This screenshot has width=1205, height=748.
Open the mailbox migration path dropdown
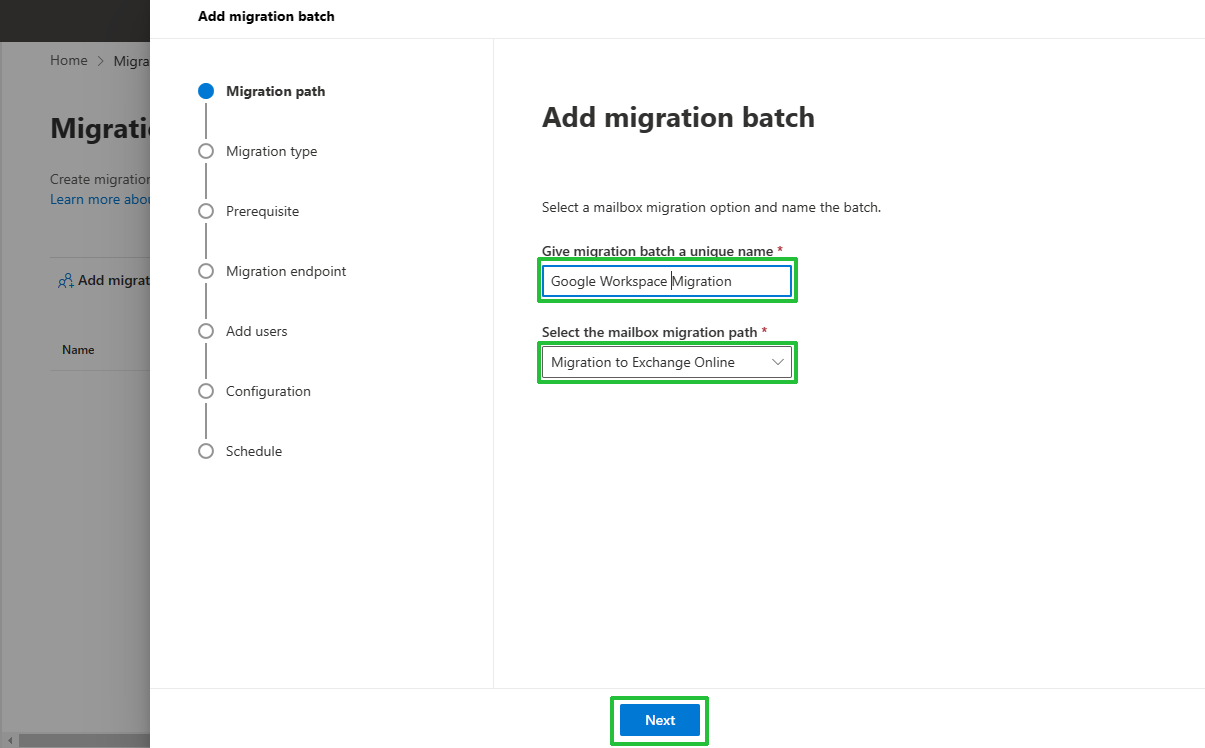click(667, 362)
